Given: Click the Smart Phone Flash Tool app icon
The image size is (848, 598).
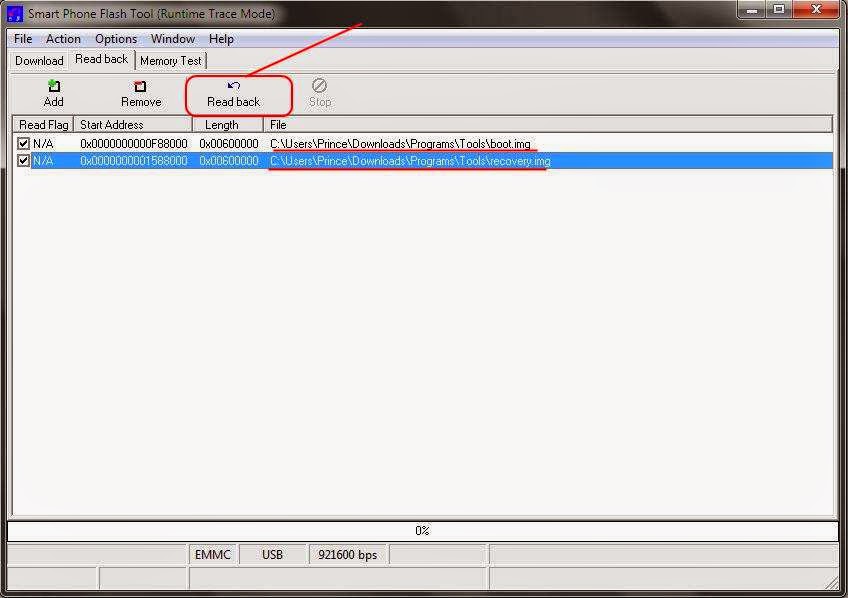Looking at the screenshot, I should (x=14, y=14).
